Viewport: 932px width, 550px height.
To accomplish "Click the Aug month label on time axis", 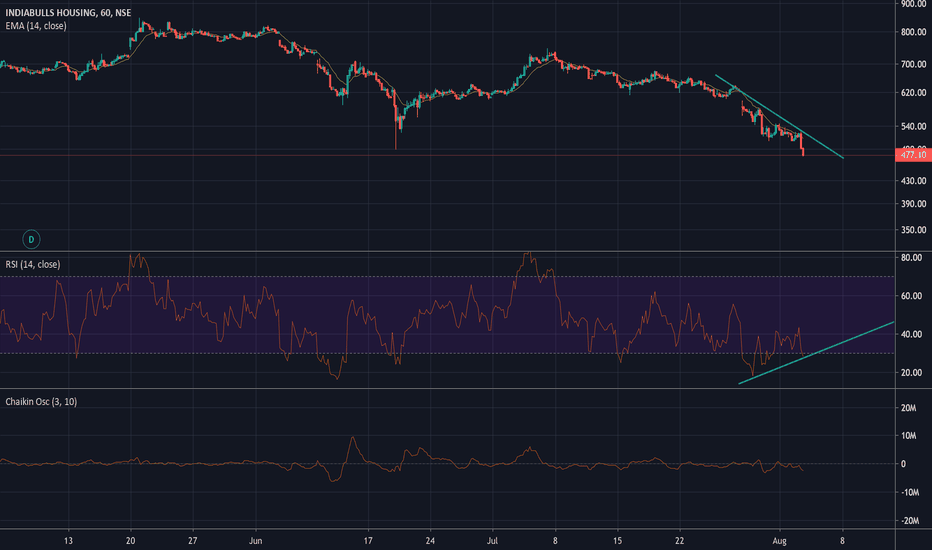I will click(779, 540).
